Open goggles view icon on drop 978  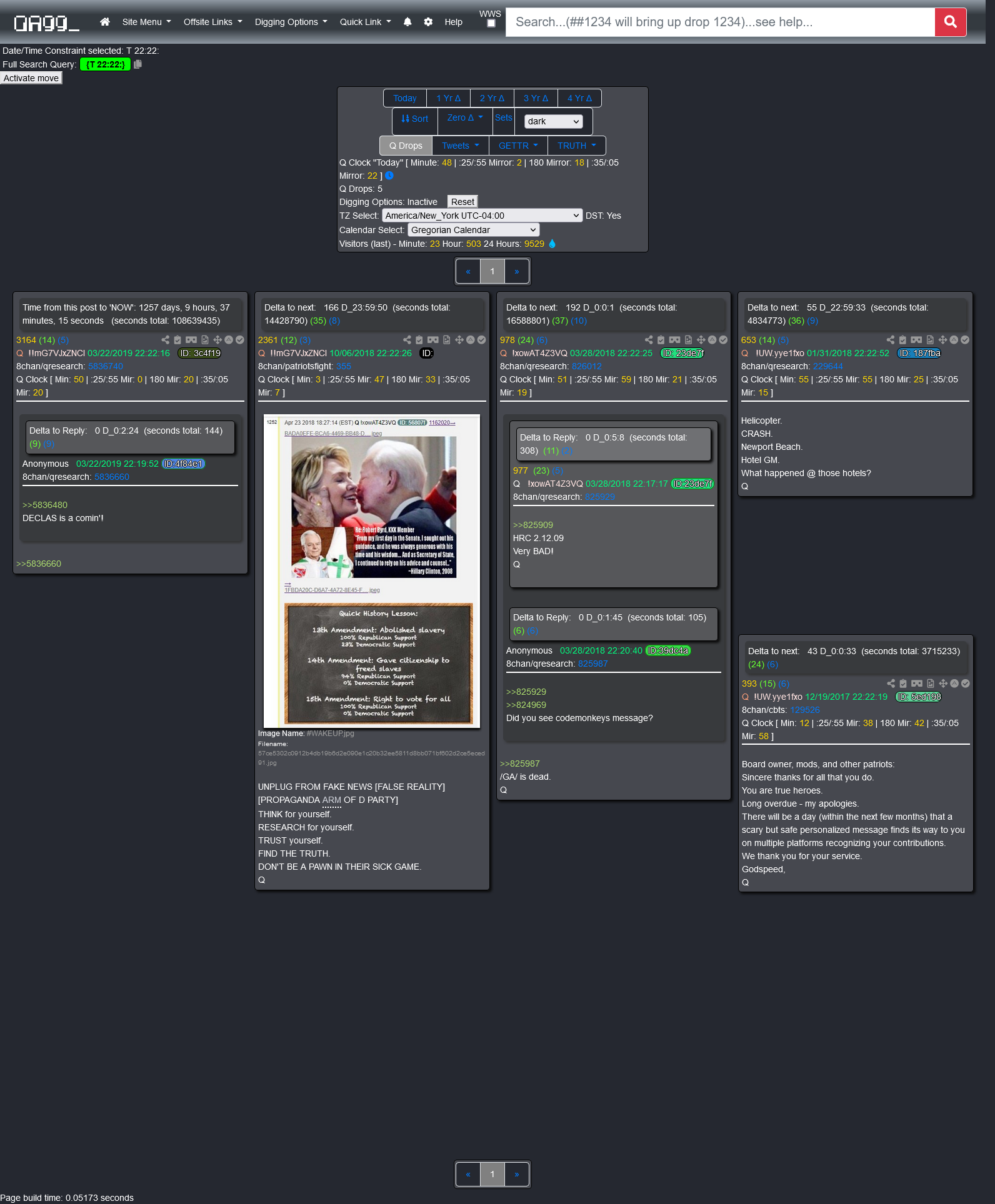tap(675, 340)
